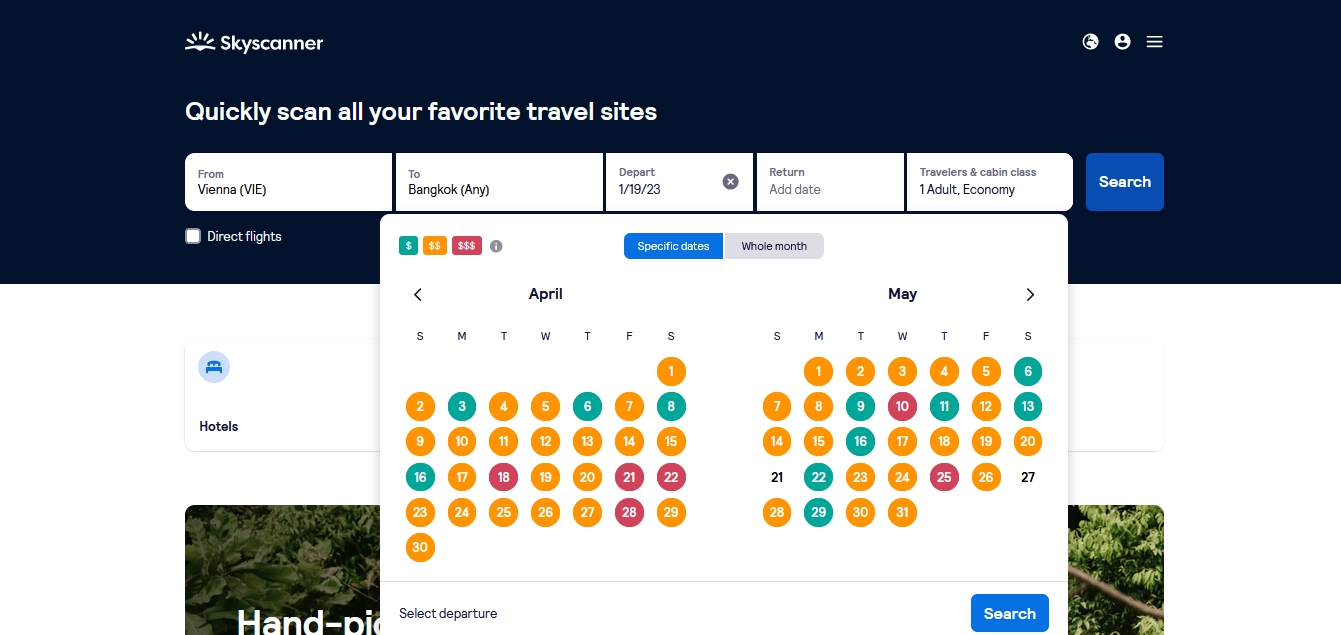
Task: Click the Hotels bed icon
Action: coord(214,367)
